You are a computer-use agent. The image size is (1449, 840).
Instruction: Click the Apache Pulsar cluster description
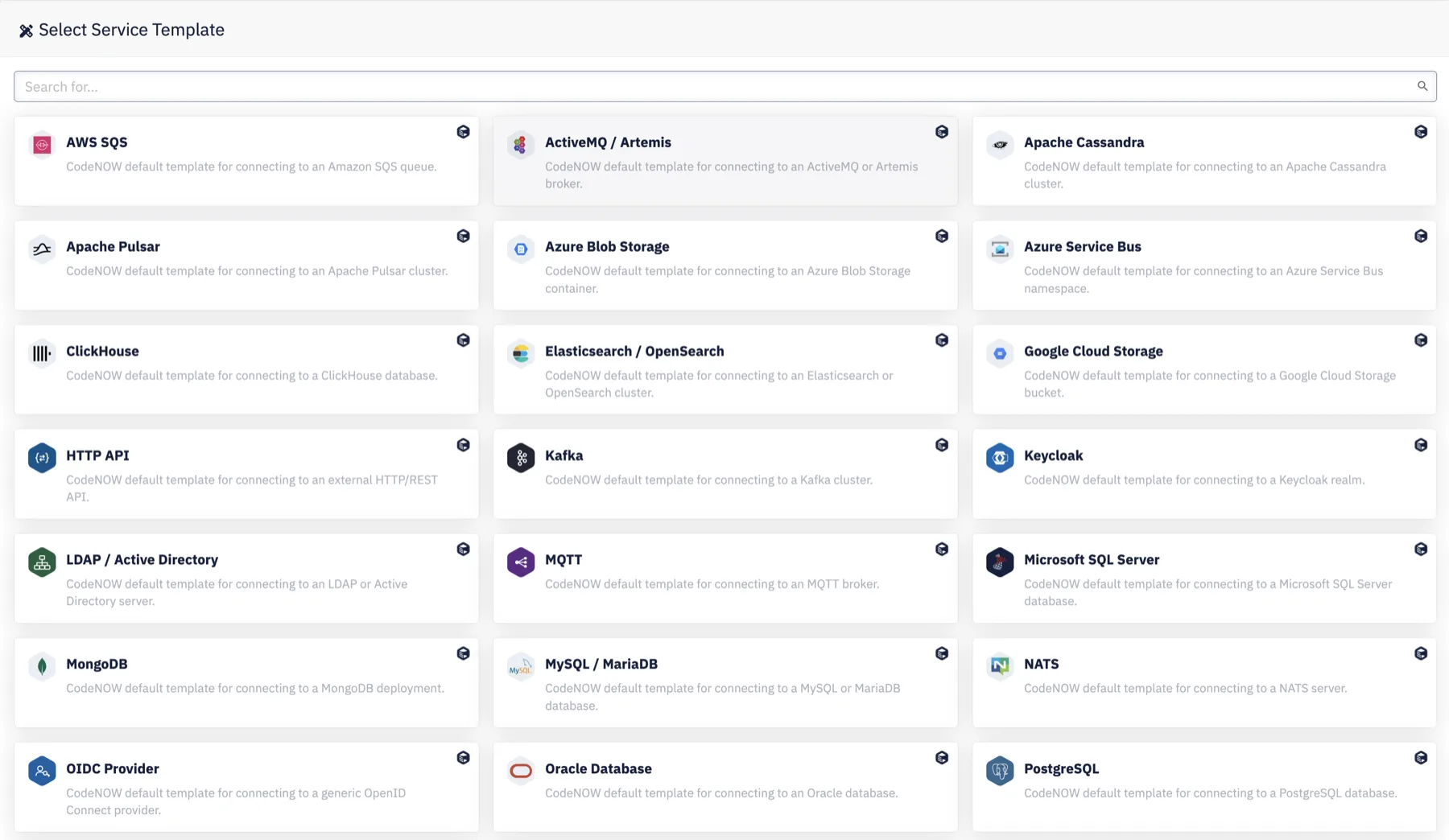[x=257, y=271]
